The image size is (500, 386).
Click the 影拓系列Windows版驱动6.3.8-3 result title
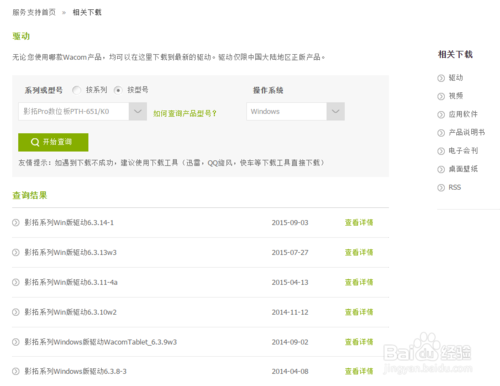[75, 371]
